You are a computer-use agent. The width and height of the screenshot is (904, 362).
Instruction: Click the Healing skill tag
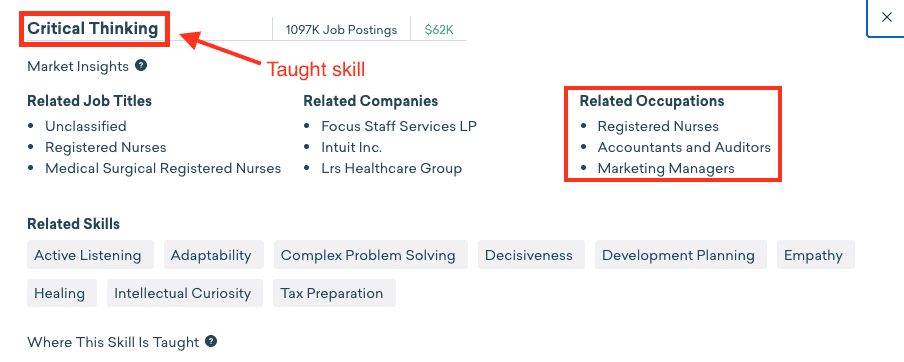point(62,293)
